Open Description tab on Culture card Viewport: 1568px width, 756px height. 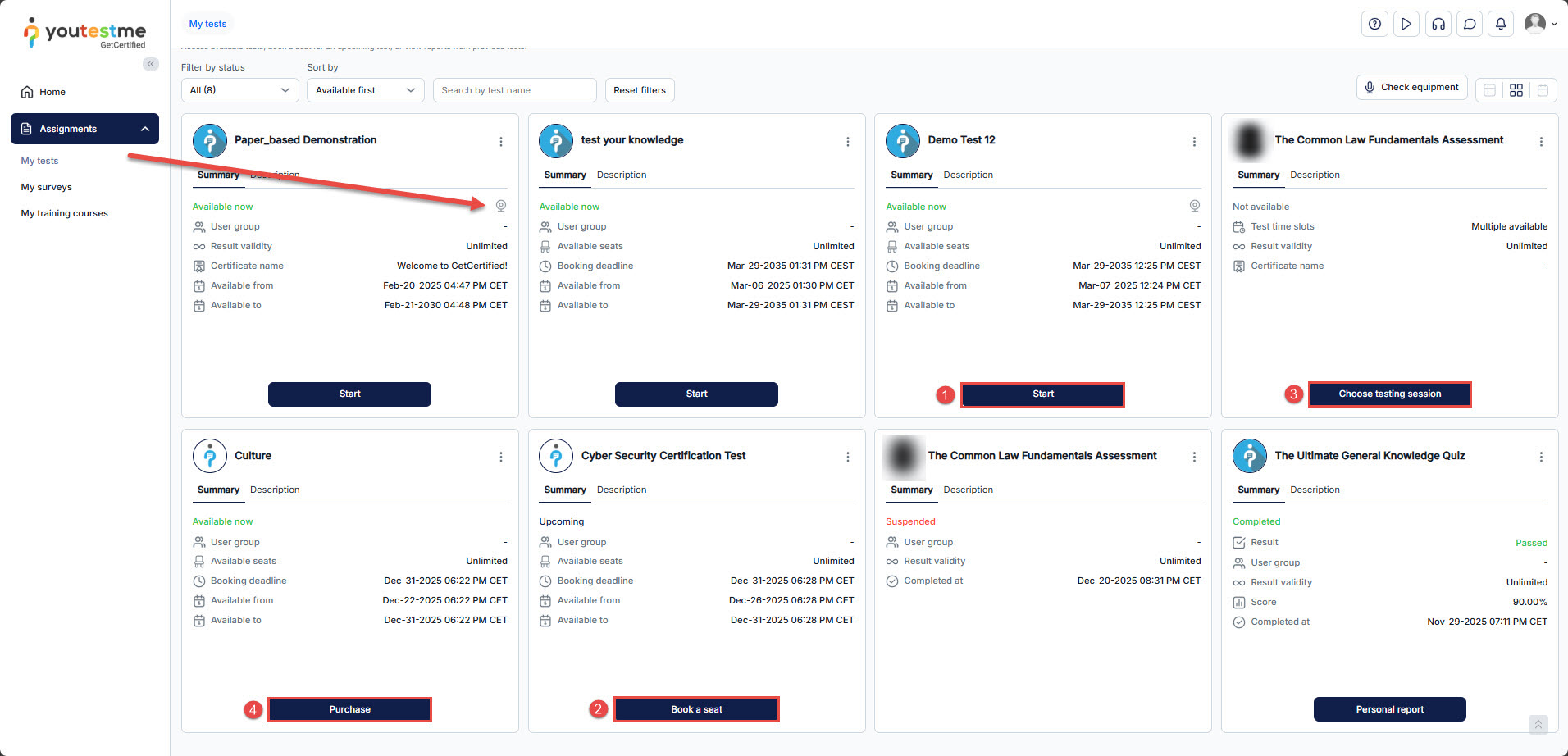(275, 490)
